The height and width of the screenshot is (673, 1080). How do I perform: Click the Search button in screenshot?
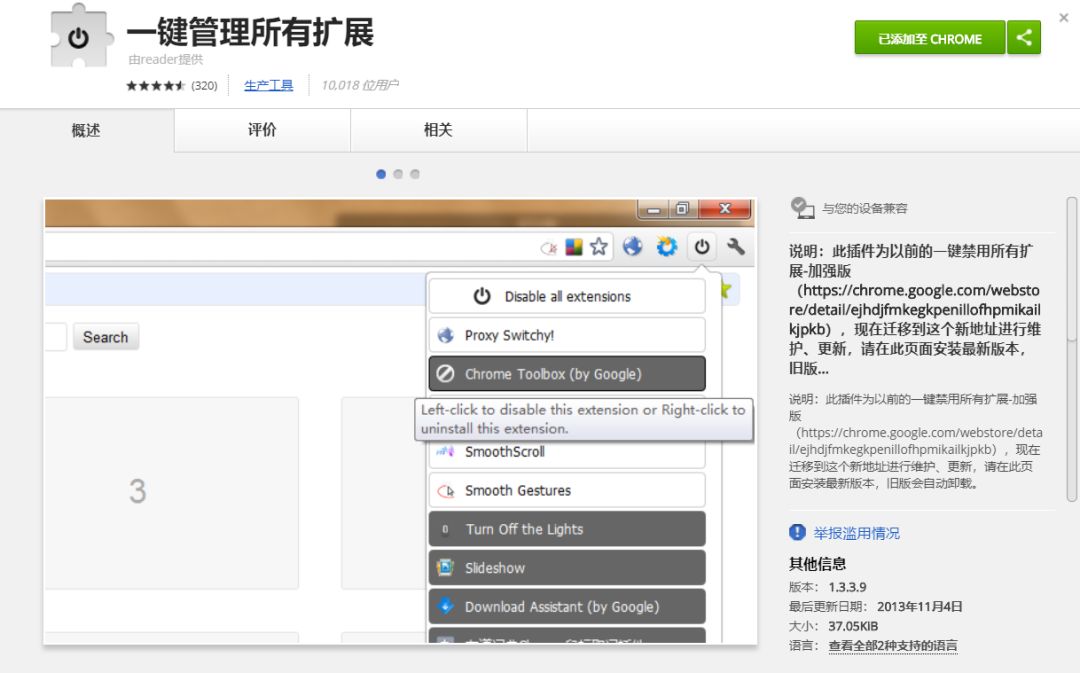click(x=106, y=337)
